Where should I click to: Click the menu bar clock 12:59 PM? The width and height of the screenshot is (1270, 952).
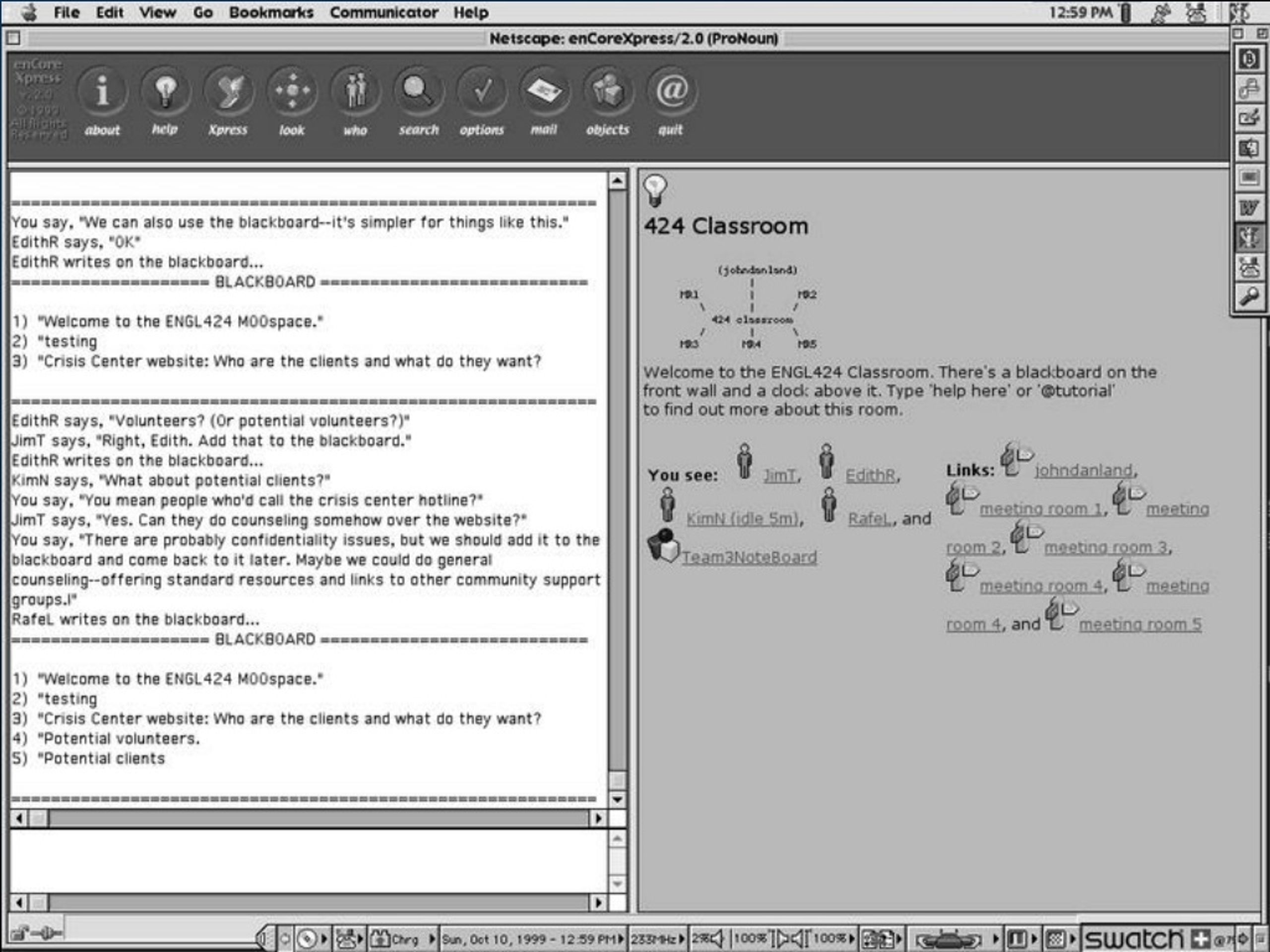(x=1080, y=12)
